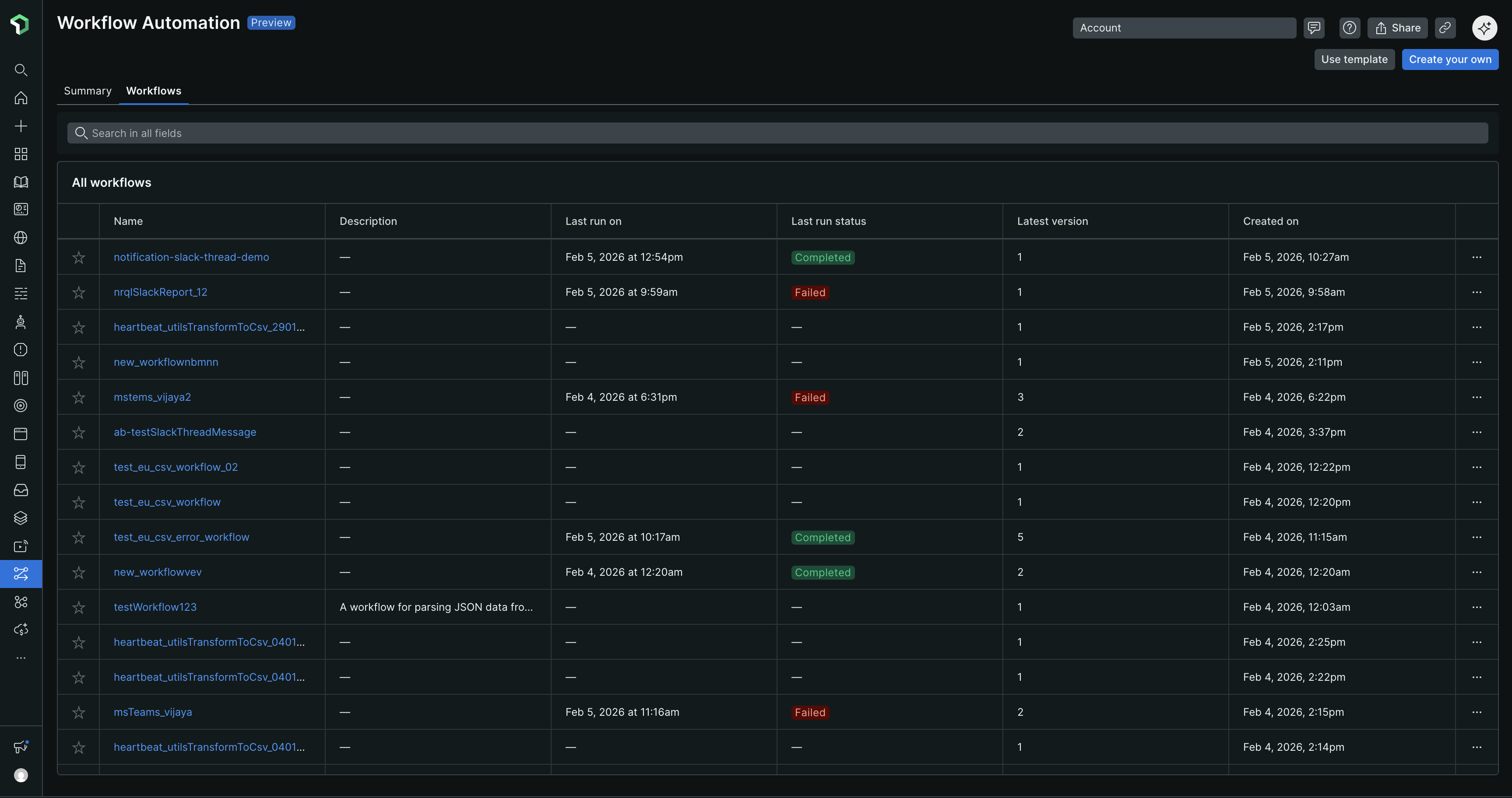1512x798 pixels.
Task: Open the search icon in the left sidebar
Action: pos(21,70)
